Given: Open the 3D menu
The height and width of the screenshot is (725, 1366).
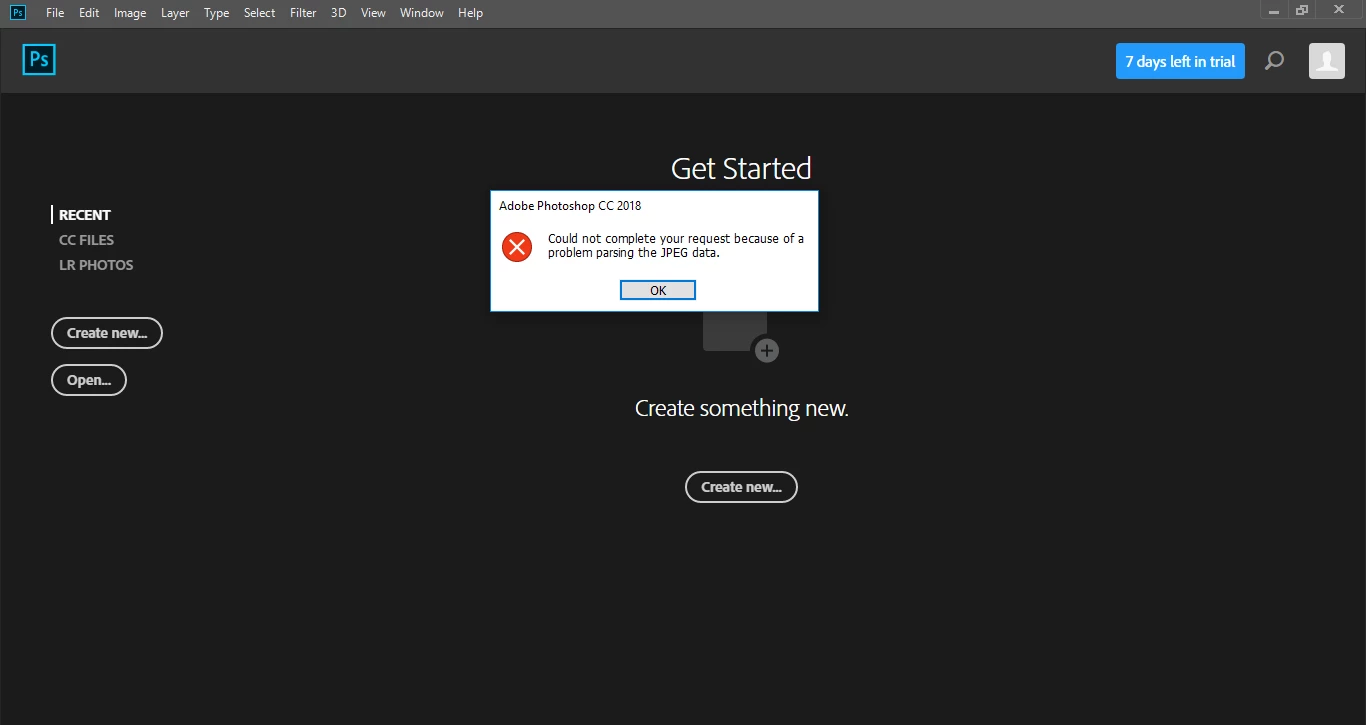Looking at the screenshot, I should pos(339,13).
